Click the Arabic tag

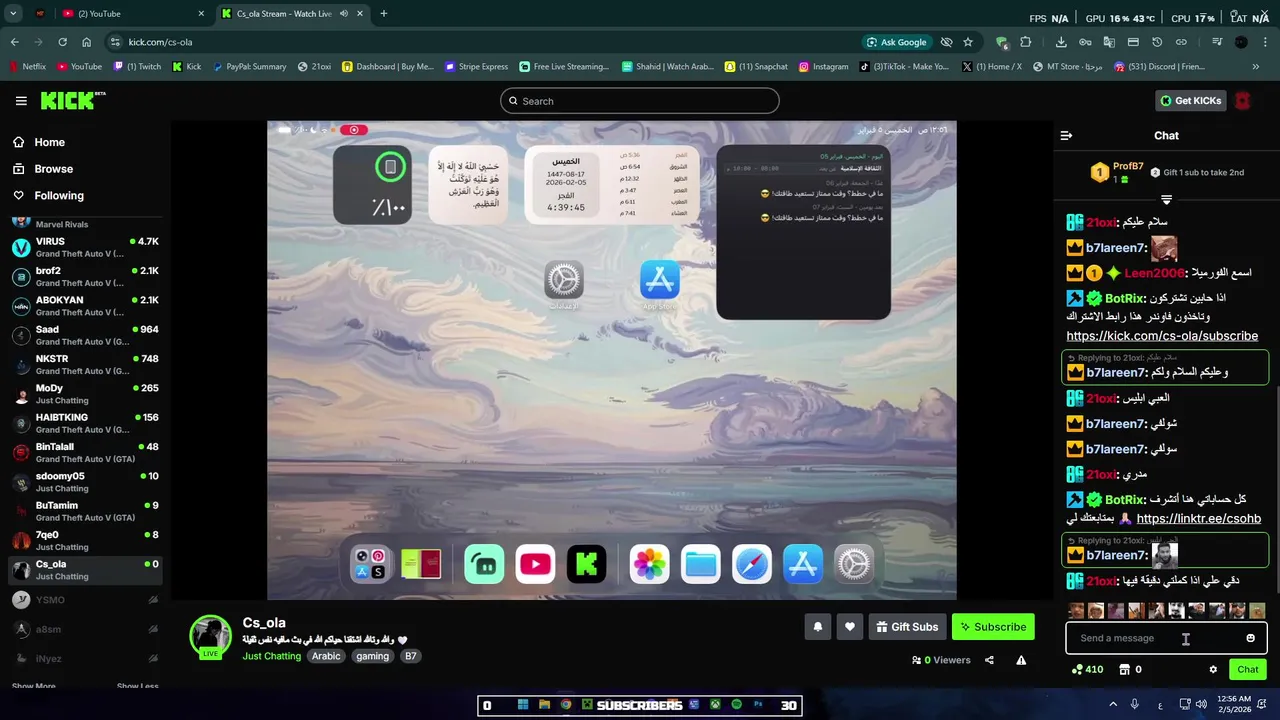tap(326, 656)
